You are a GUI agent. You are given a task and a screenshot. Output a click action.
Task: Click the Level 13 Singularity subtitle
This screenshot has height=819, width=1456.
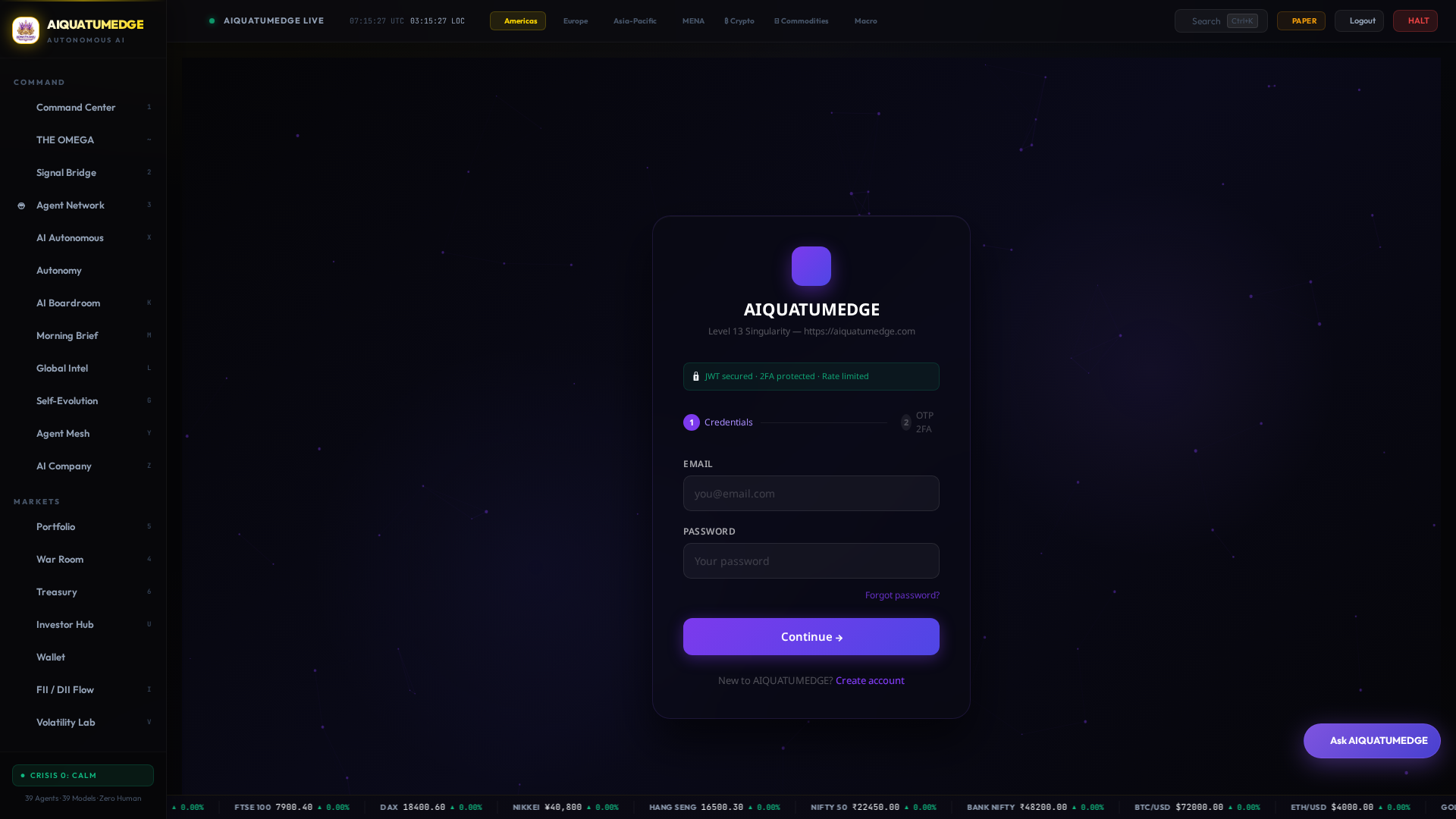(811, 331)
